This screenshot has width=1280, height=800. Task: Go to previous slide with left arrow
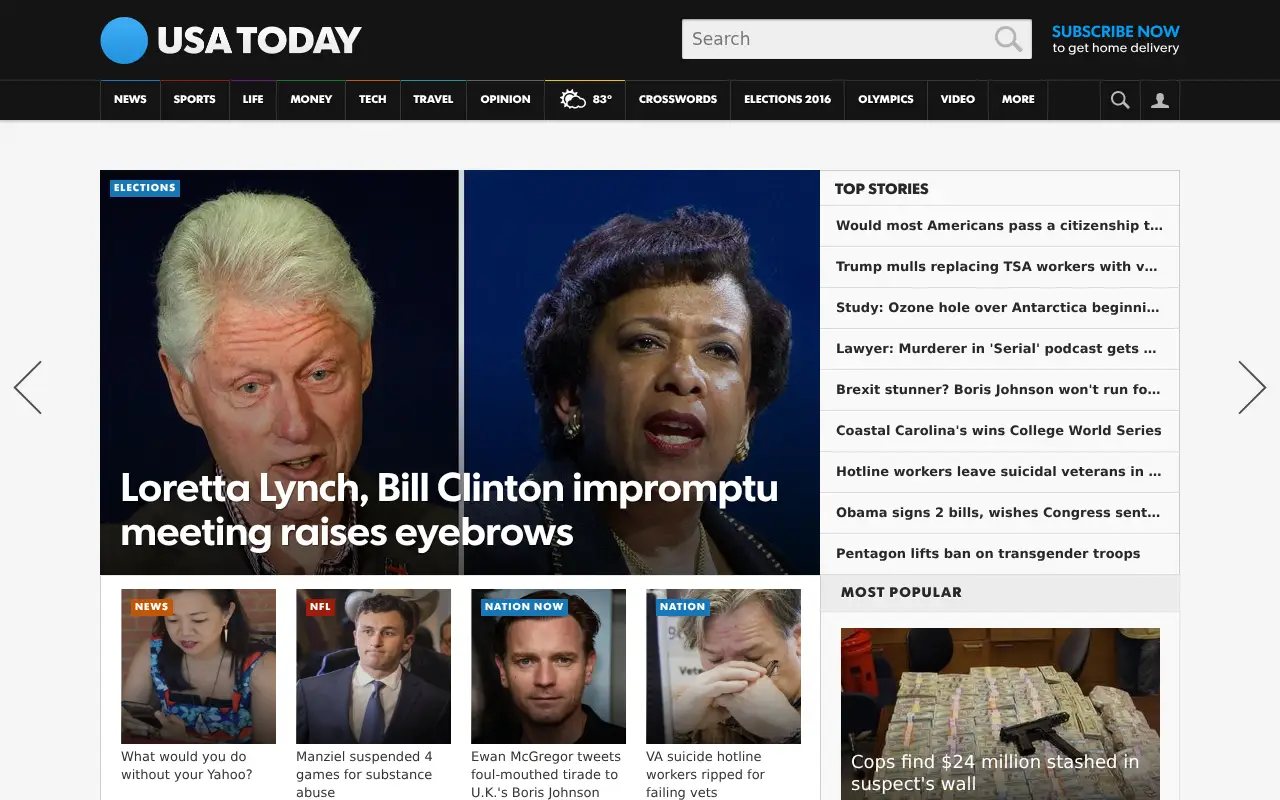(x=28, y=387)
